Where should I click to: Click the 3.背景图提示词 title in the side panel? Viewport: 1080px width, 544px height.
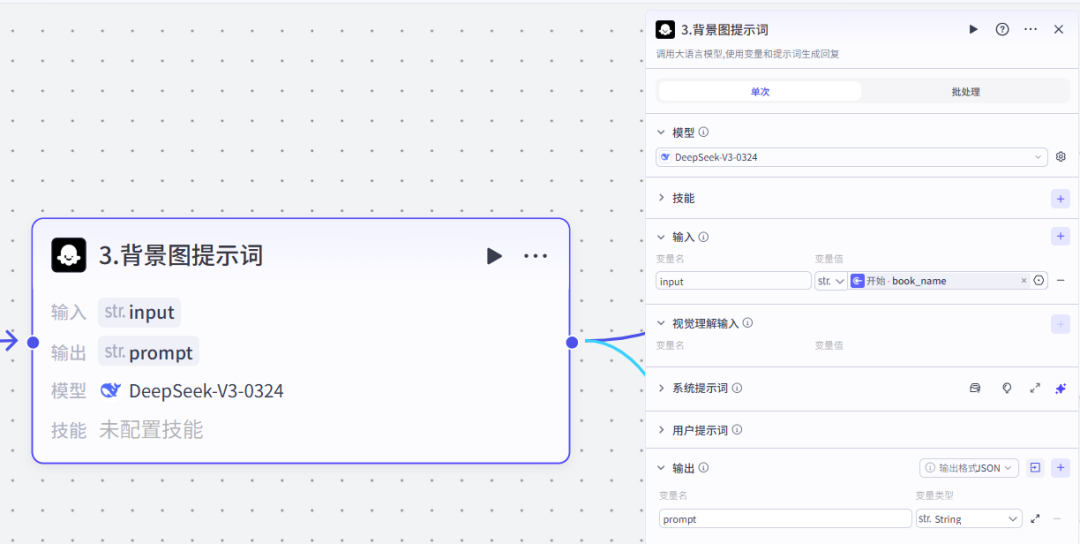tap(725, 30)
